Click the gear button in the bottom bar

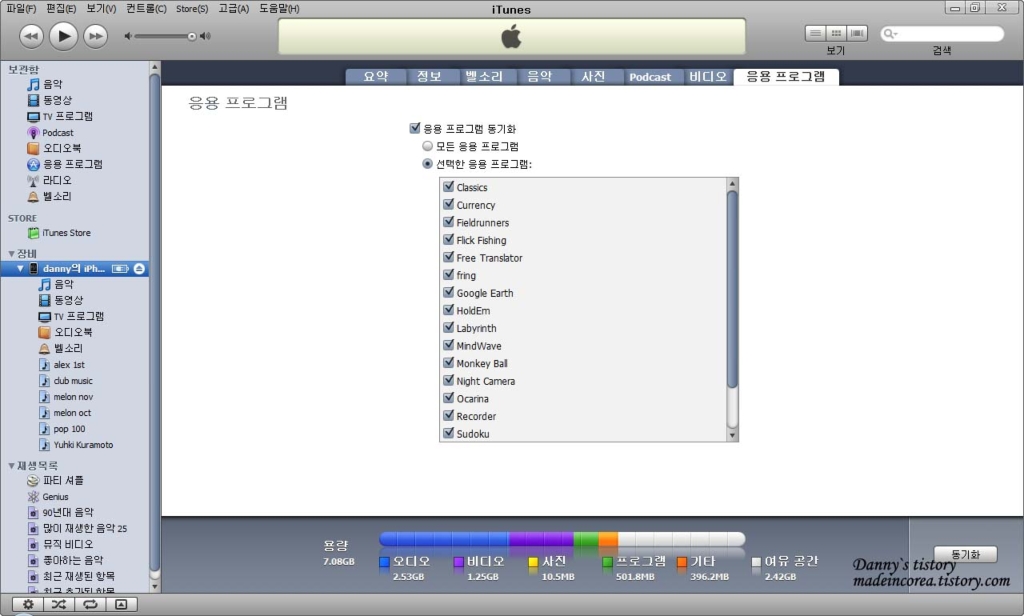[28, 604]
